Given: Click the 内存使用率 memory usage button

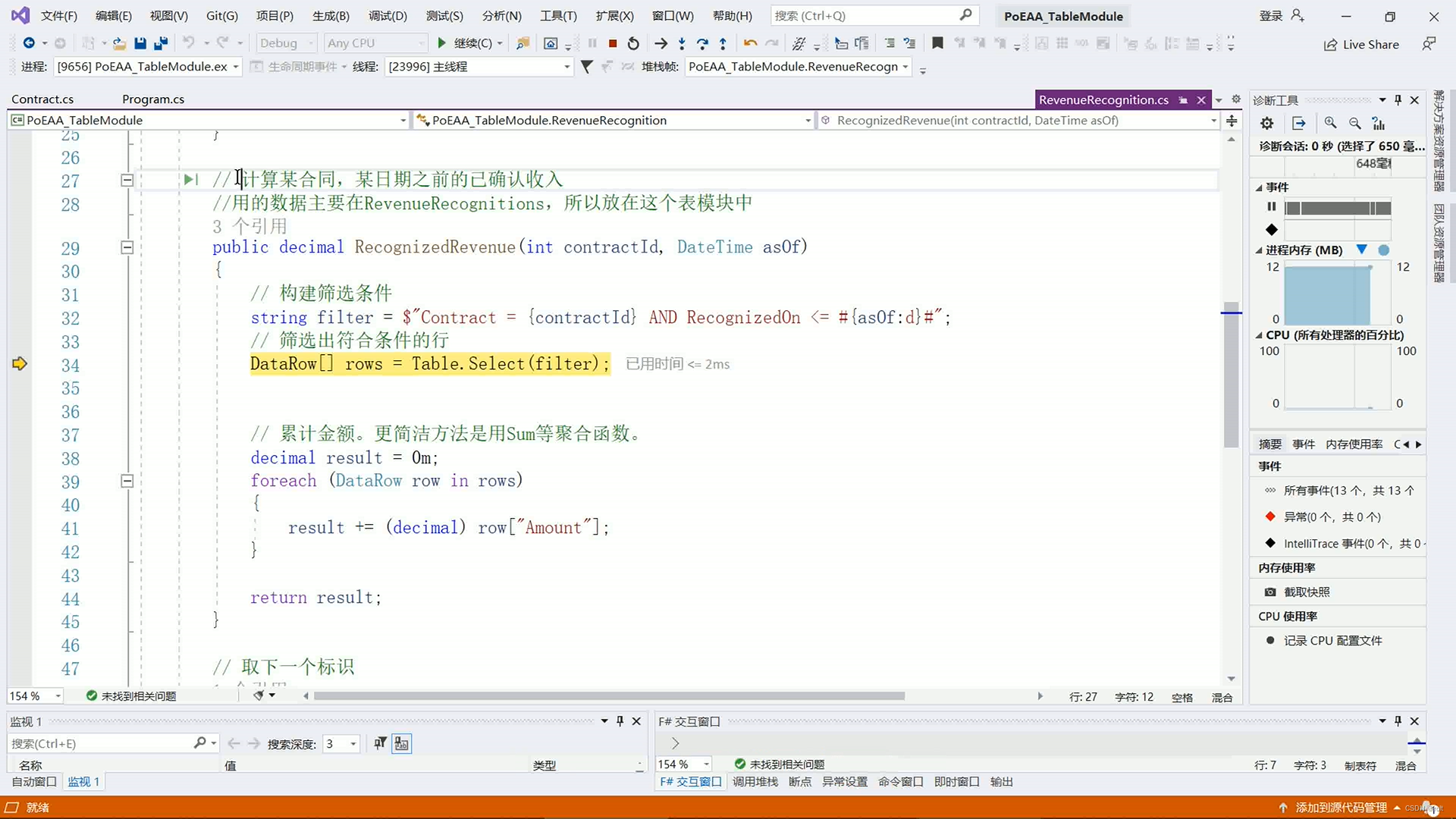Looking at the screenshot, I should pos(1353,443).
